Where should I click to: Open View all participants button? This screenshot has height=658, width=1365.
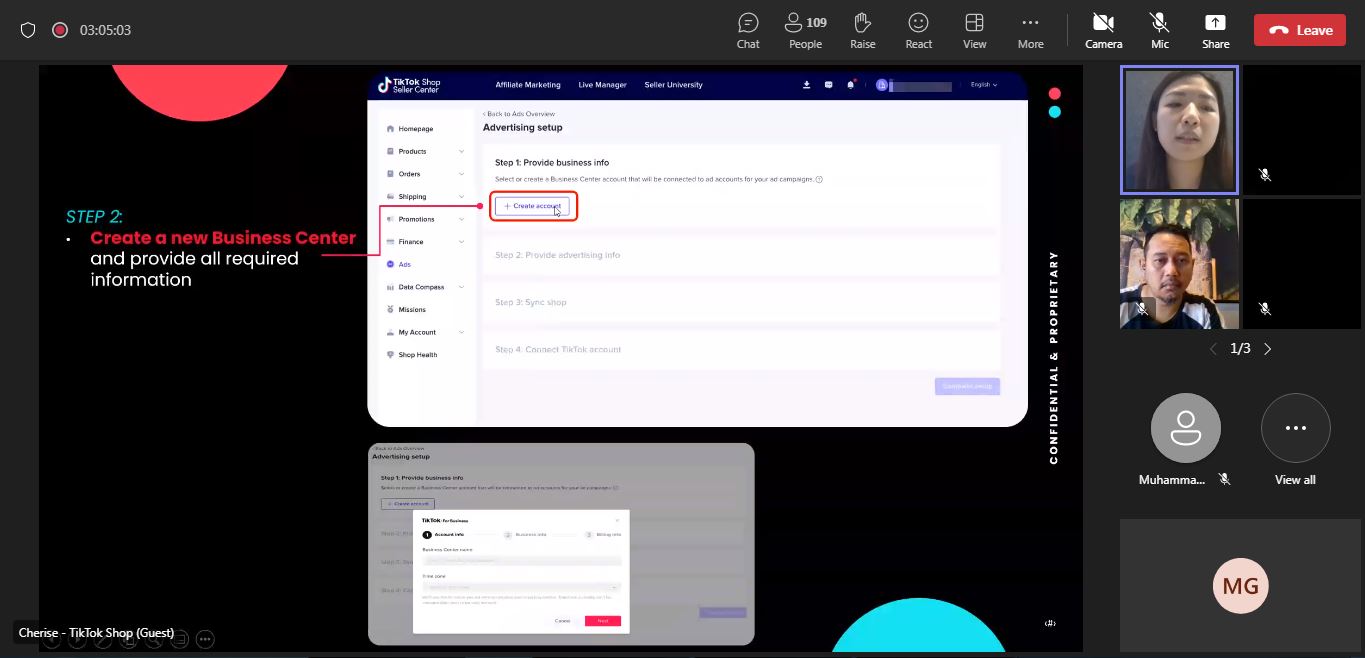pos(1295,428)
